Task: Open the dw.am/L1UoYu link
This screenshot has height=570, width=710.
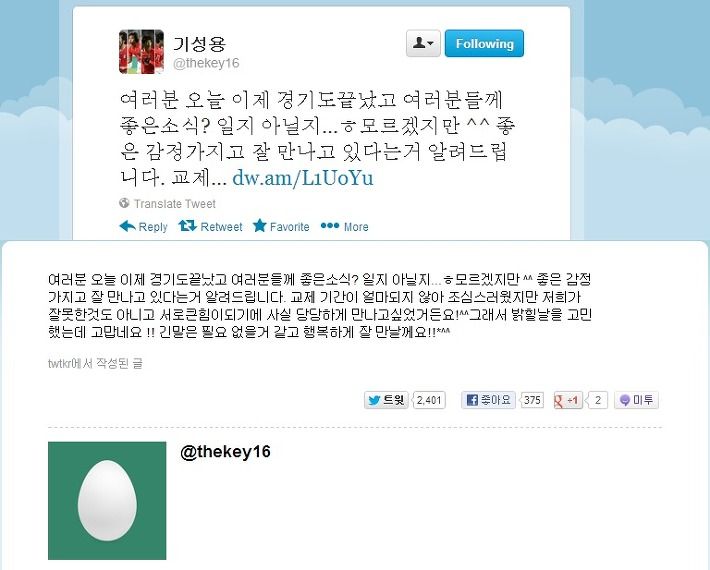Action: tap(302, 178)
